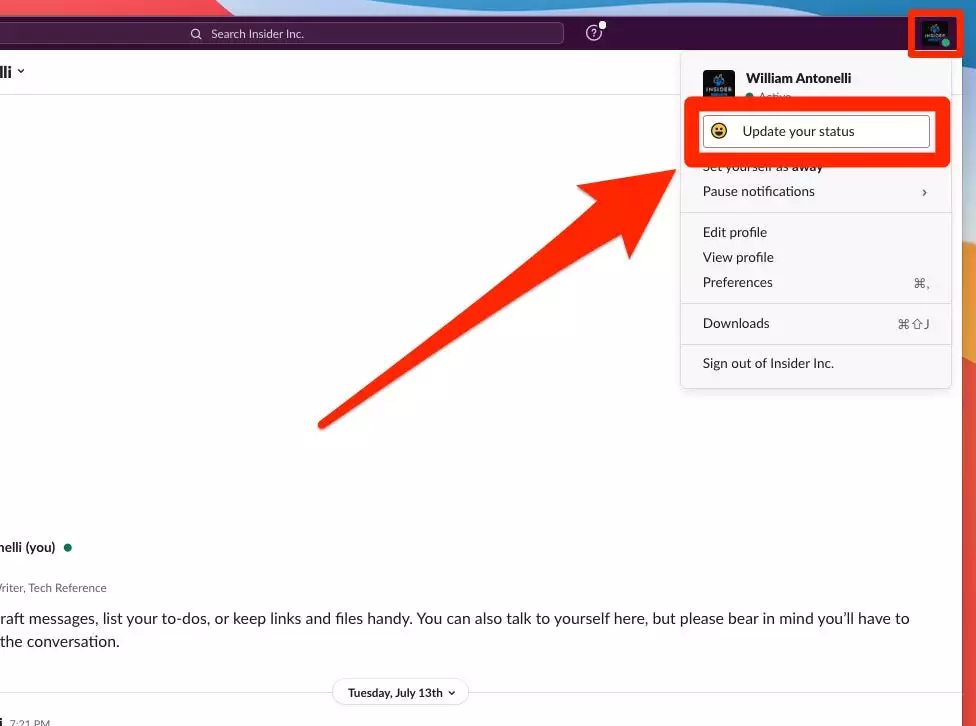Click William Antonelli's avatar in the menu
976x726 pixels.
pyautogui.click(x=719, y=83)
